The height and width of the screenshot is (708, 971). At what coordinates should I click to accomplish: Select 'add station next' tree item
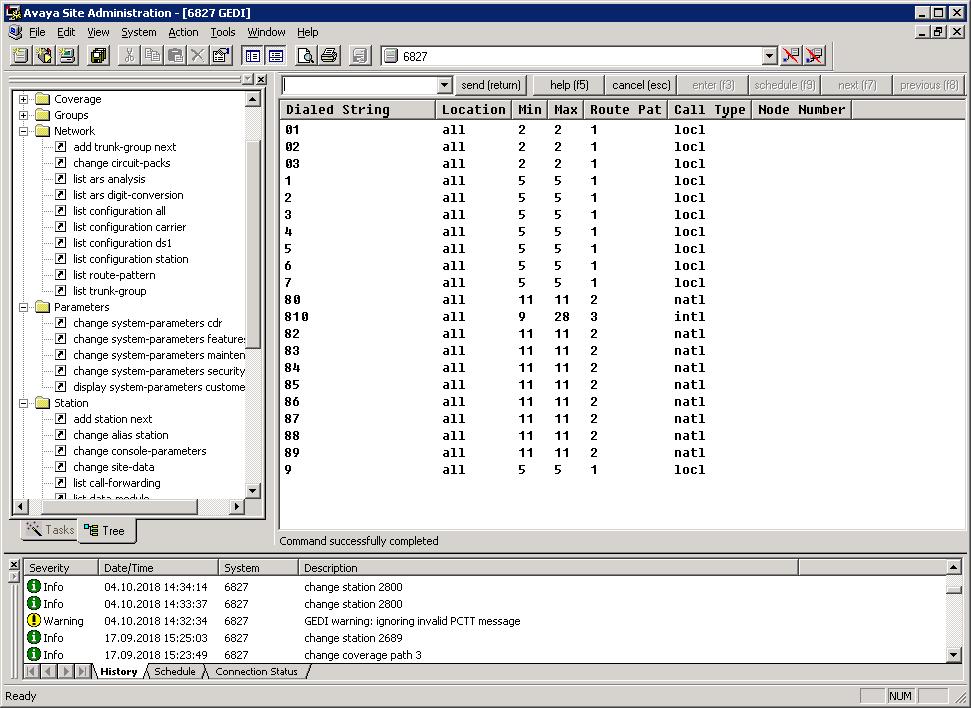[113, 419]
